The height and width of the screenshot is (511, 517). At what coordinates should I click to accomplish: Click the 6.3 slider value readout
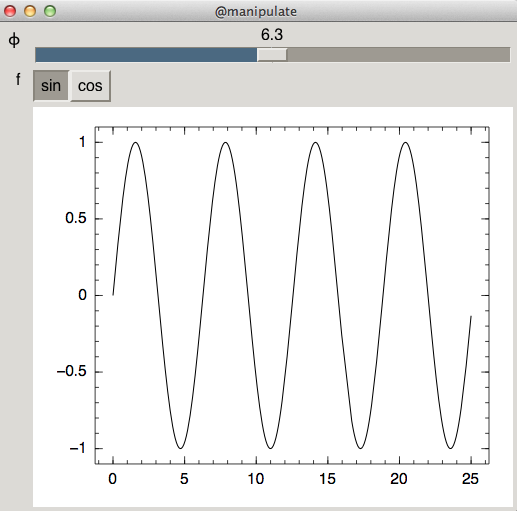[x=272, y=35]
